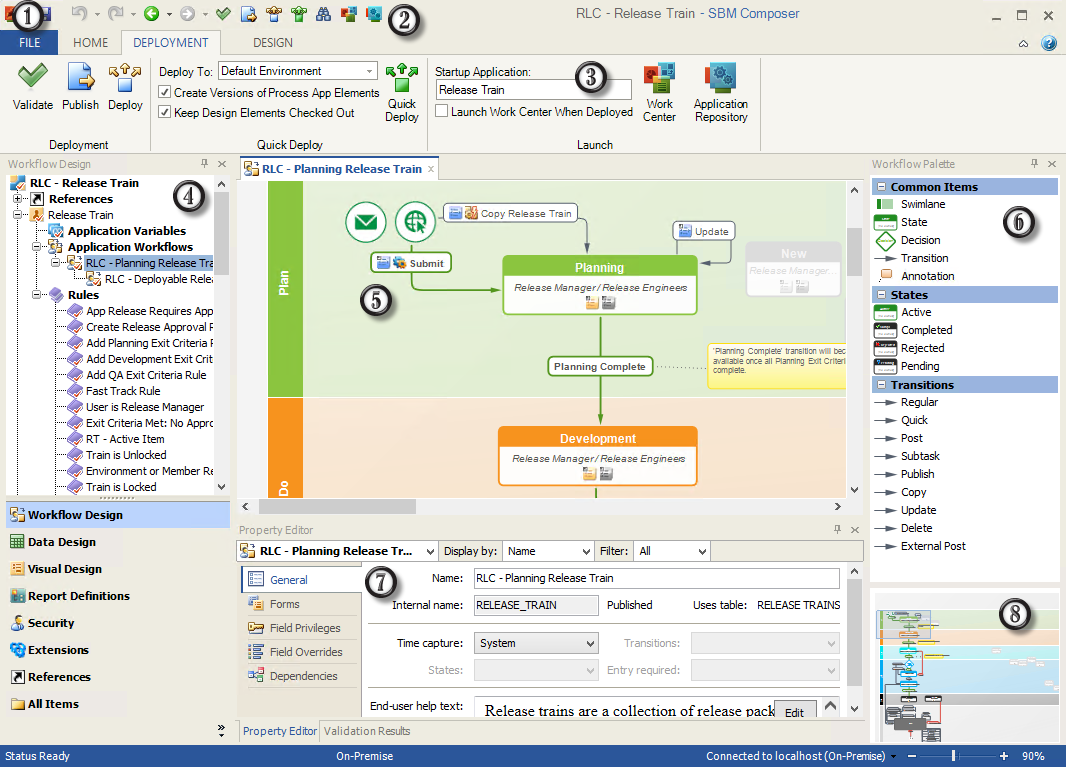
Task: Click the help icon in the top right
Action: click(1048, 43)
